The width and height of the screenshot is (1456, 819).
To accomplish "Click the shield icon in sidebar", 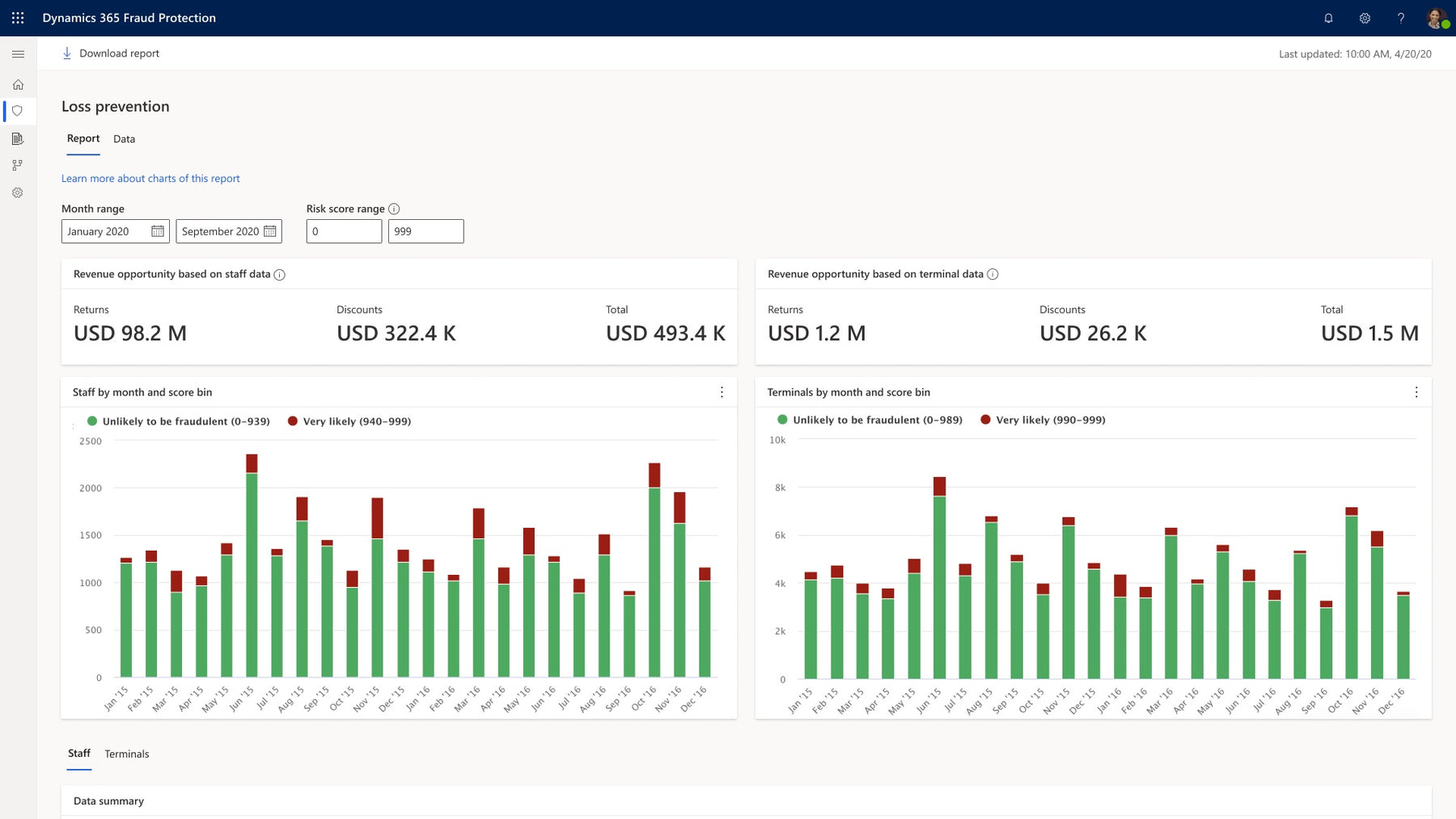I will click(x=18, y=111).
